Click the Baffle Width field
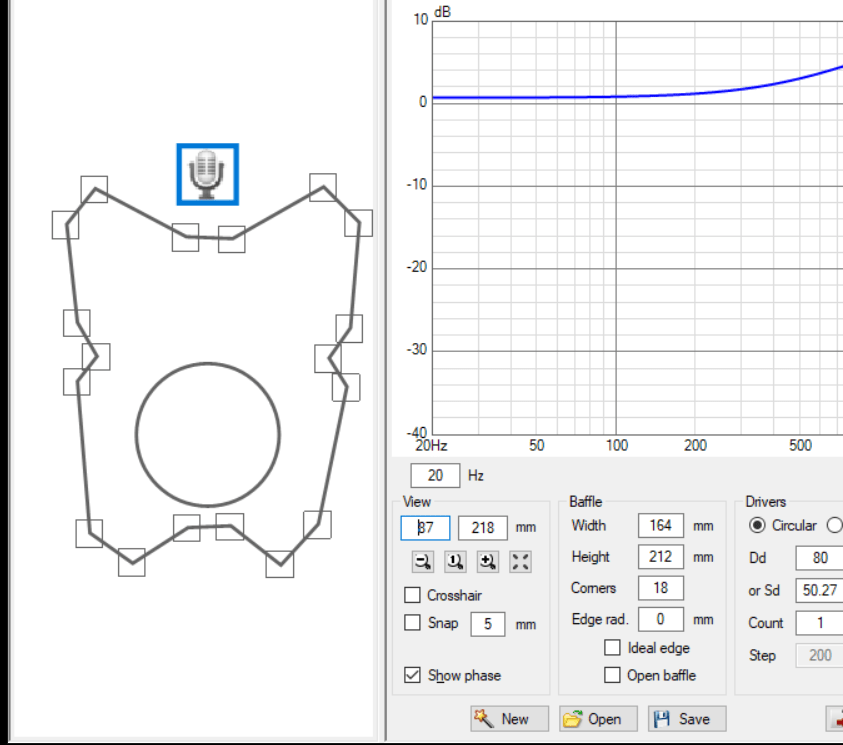 click(x=661, y=525)
